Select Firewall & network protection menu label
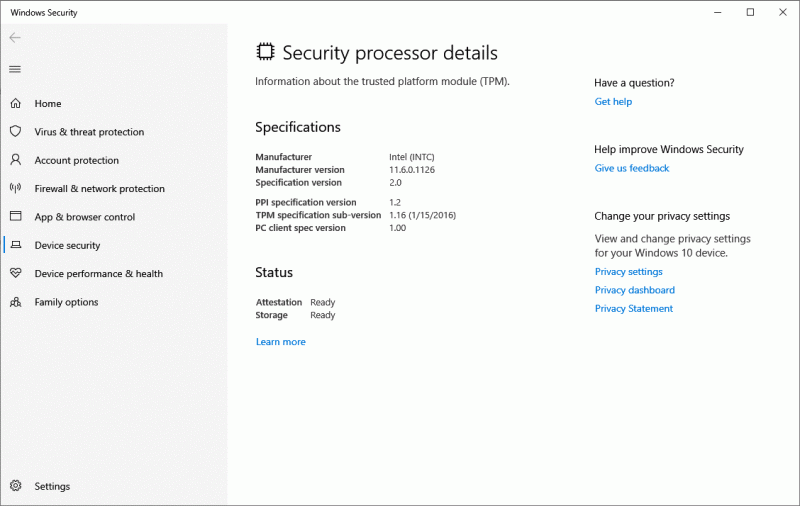800x506 pixels. point(99,189)
